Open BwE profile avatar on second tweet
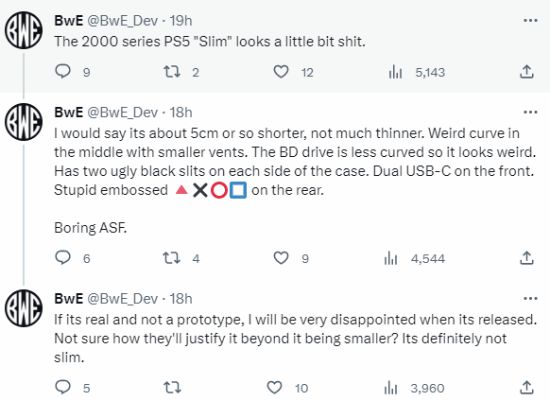This screenshot has width=550, height=401. 24,122
